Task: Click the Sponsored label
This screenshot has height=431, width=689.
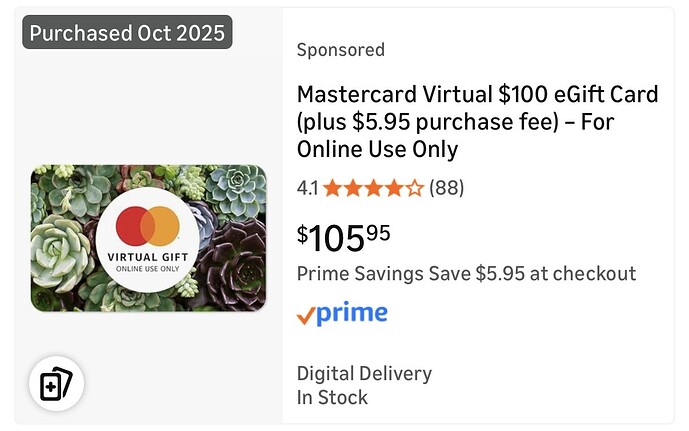Action: point(340,50)
